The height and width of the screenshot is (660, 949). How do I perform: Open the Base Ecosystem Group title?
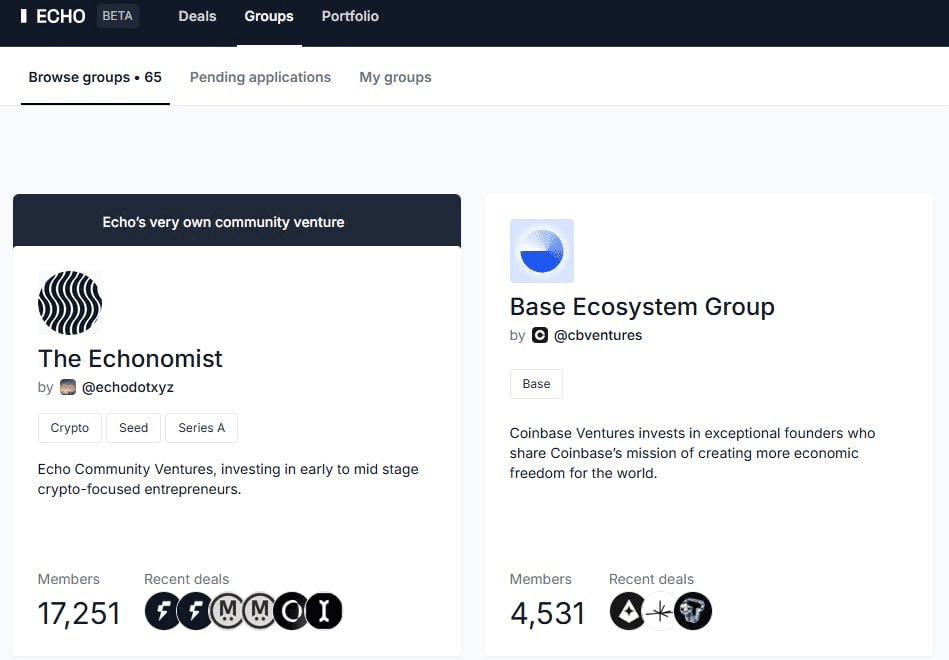coord(642,306)
